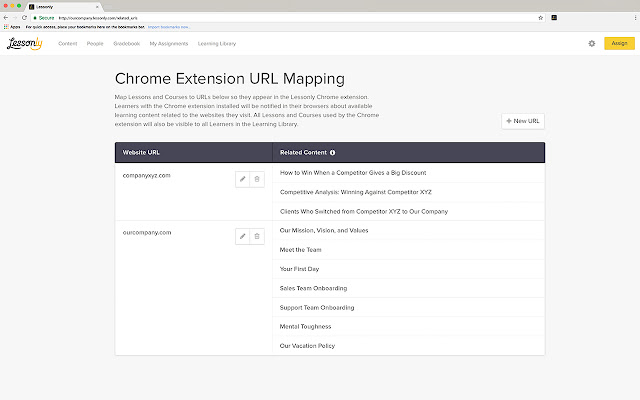Click the Related Content info icon
Viewport: 640px width, 400px height.
click(332, 153)
